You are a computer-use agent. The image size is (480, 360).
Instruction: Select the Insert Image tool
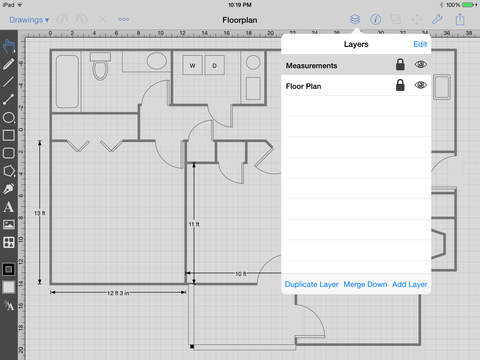tap(9, 224)
